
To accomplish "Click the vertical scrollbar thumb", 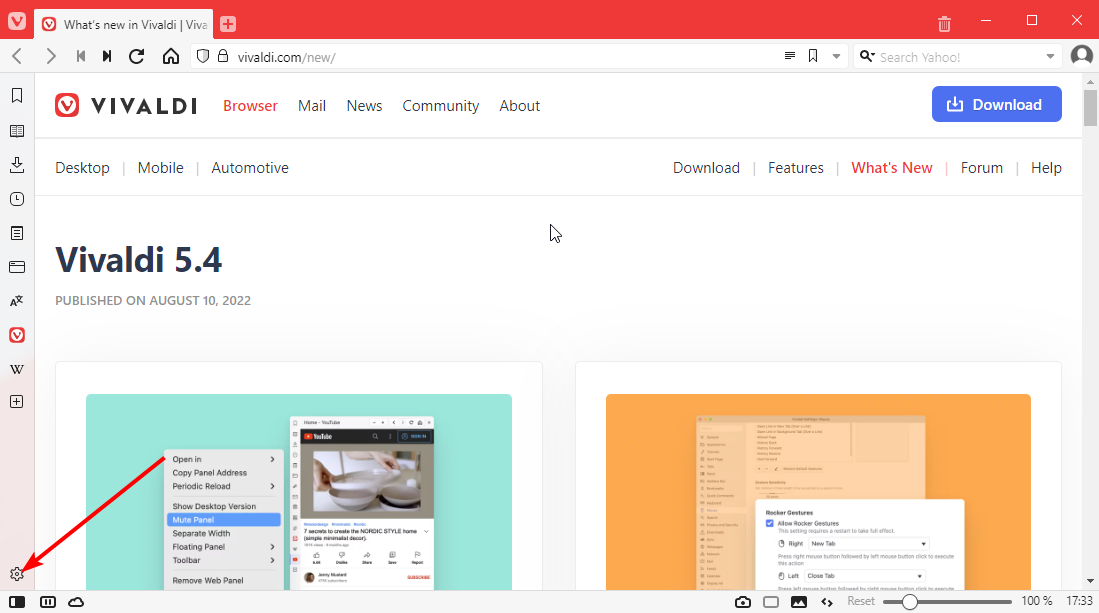I will [x=1090, y=107].
